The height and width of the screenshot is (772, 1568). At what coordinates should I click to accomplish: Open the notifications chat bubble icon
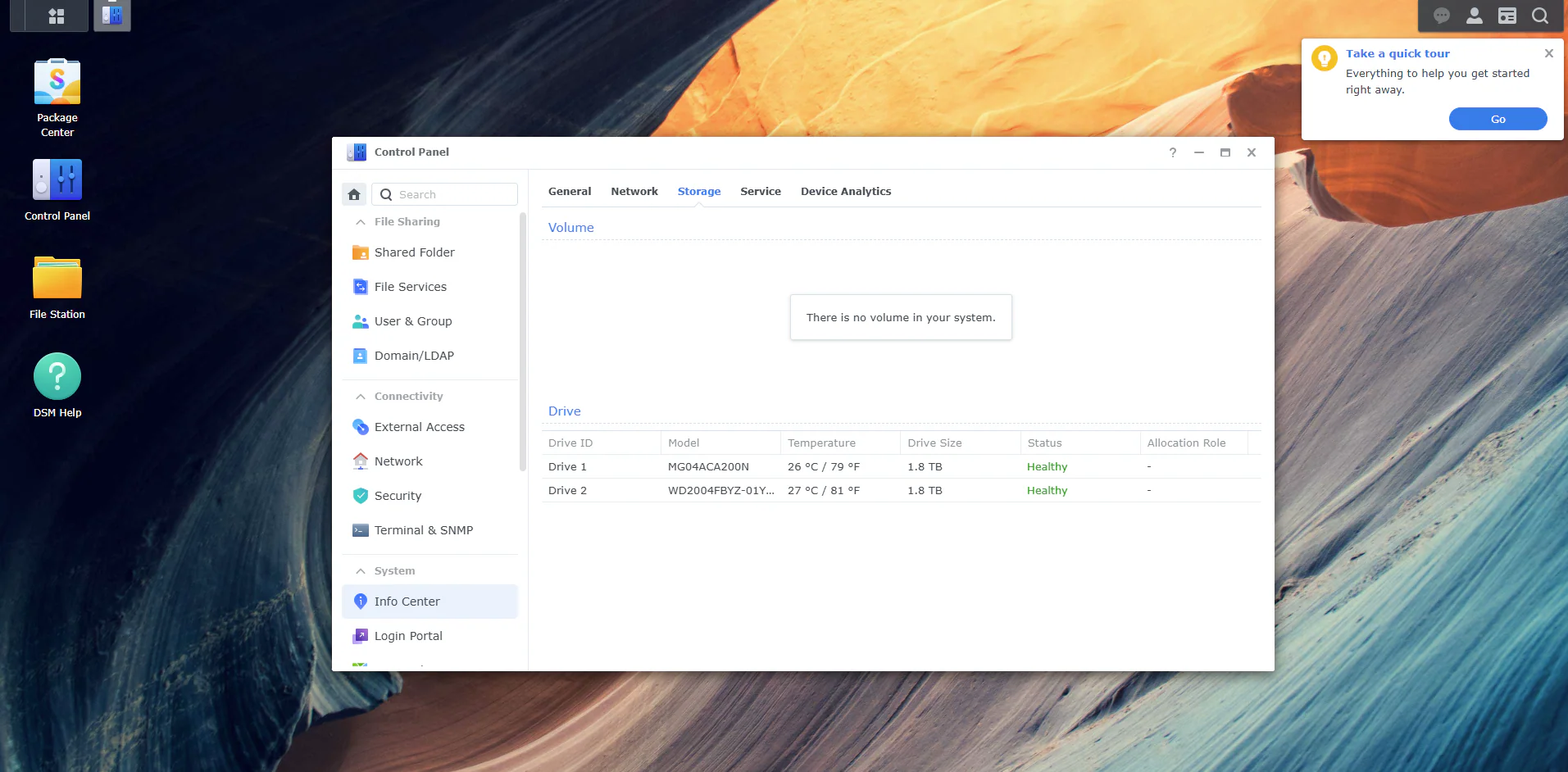tap(1442, 16)
